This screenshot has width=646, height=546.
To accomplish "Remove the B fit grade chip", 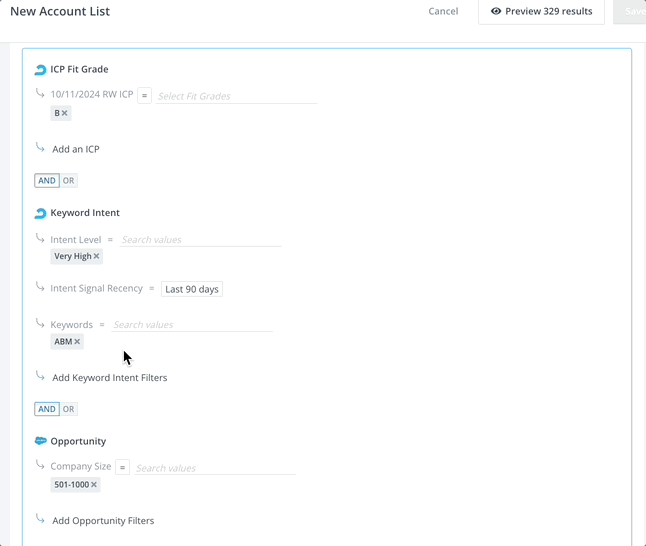I will (65, 114).
